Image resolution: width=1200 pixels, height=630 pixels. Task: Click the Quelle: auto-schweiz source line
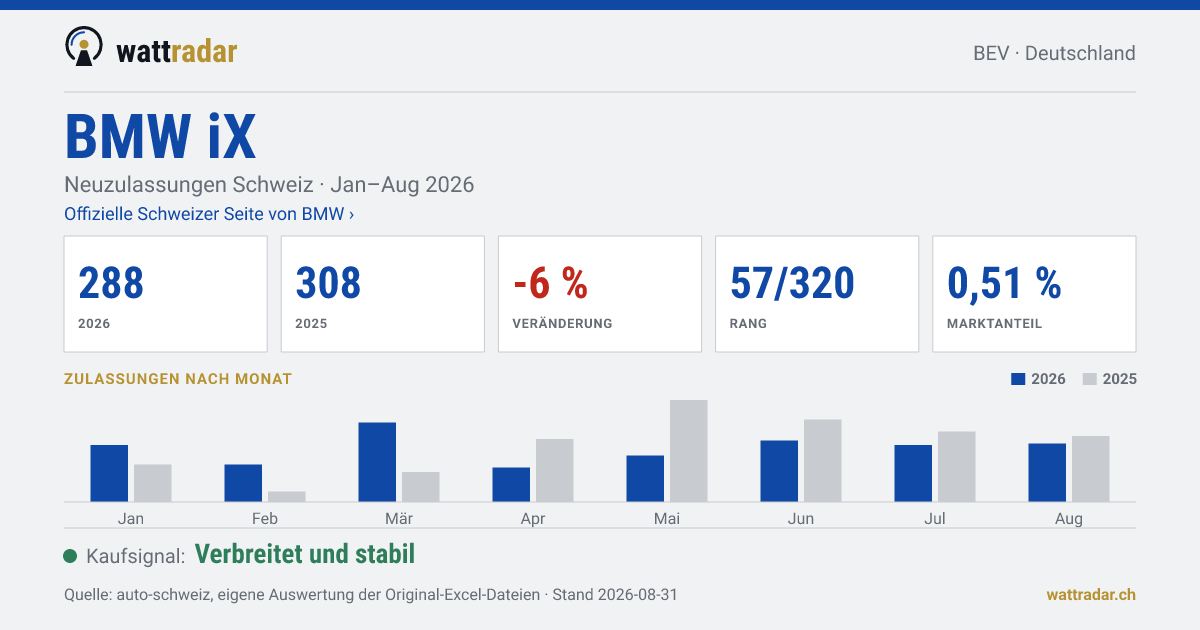point(371,594)
